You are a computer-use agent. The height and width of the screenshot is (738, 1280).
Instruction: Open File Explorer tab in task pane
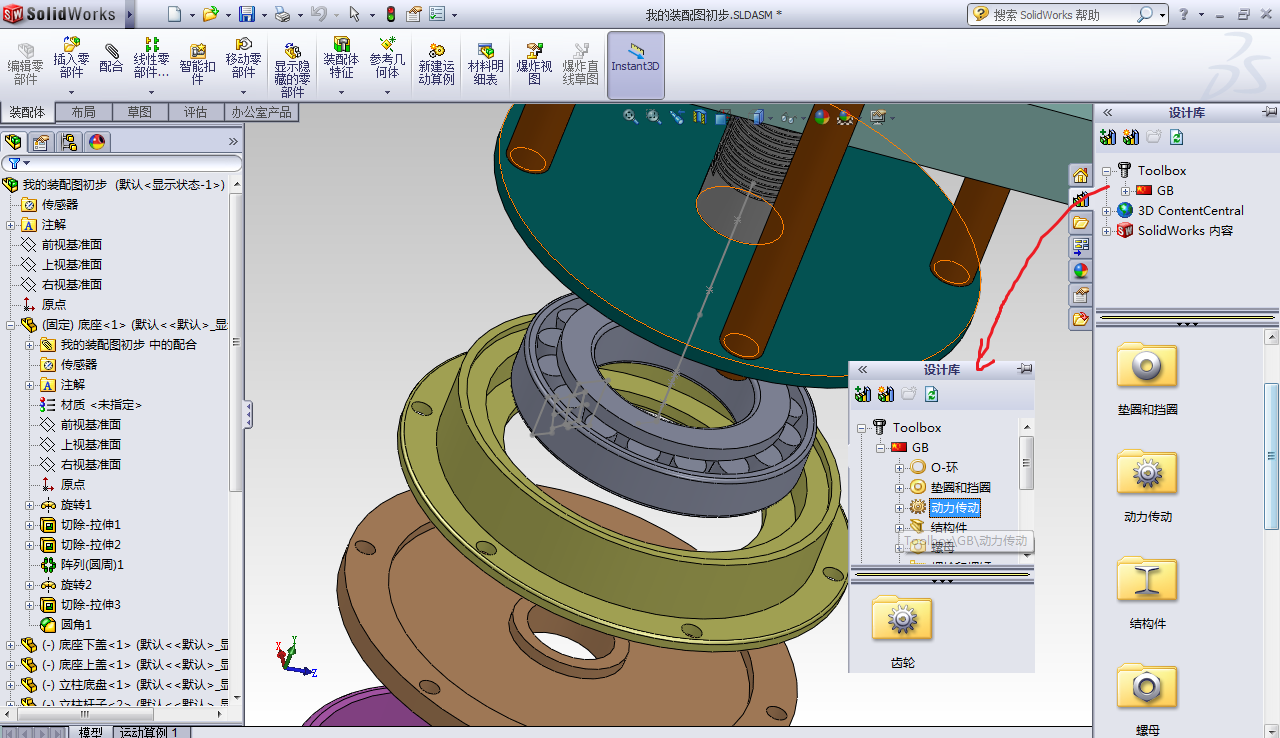coord(1080,223)
